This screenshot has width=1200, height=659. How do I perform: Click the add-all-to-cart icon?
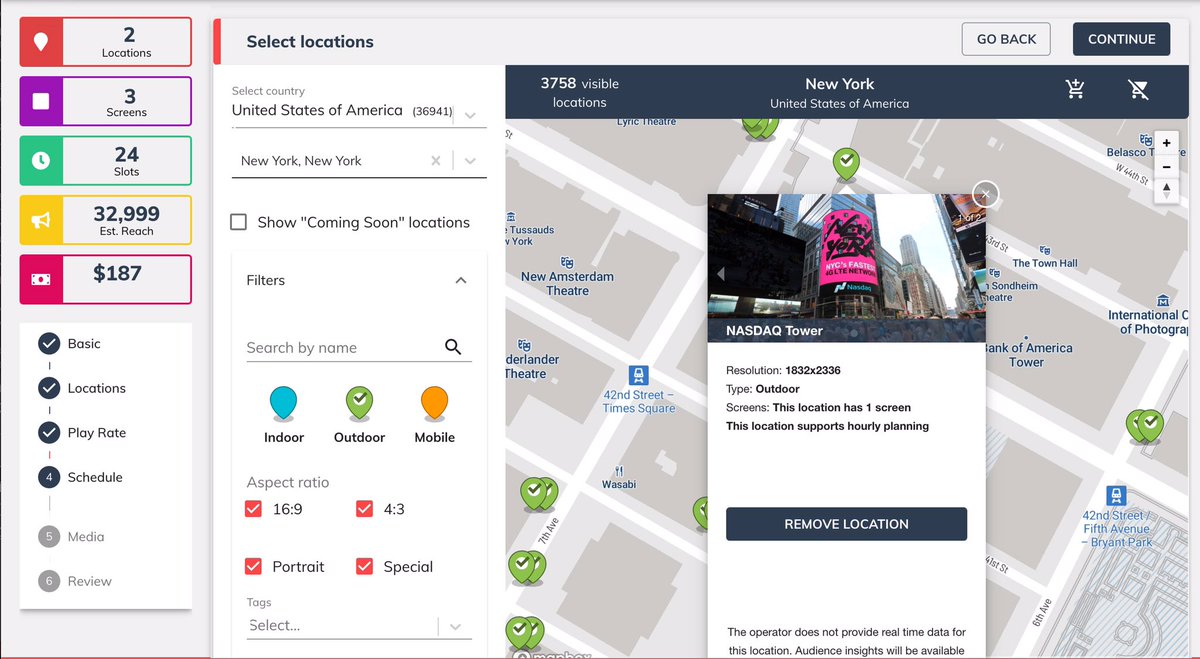1076,89
